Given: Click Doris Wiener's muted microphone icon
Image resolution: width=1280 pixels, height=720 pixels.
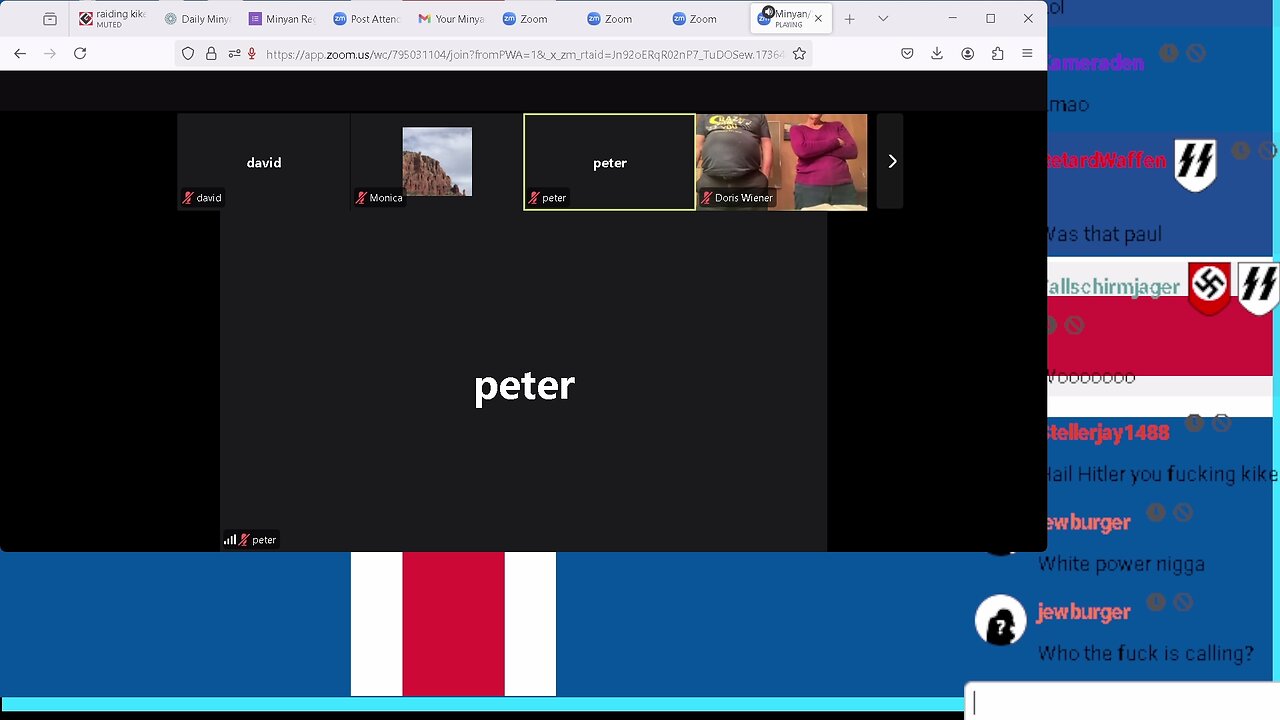Looking at the screenshot, I should click(707, 198).
